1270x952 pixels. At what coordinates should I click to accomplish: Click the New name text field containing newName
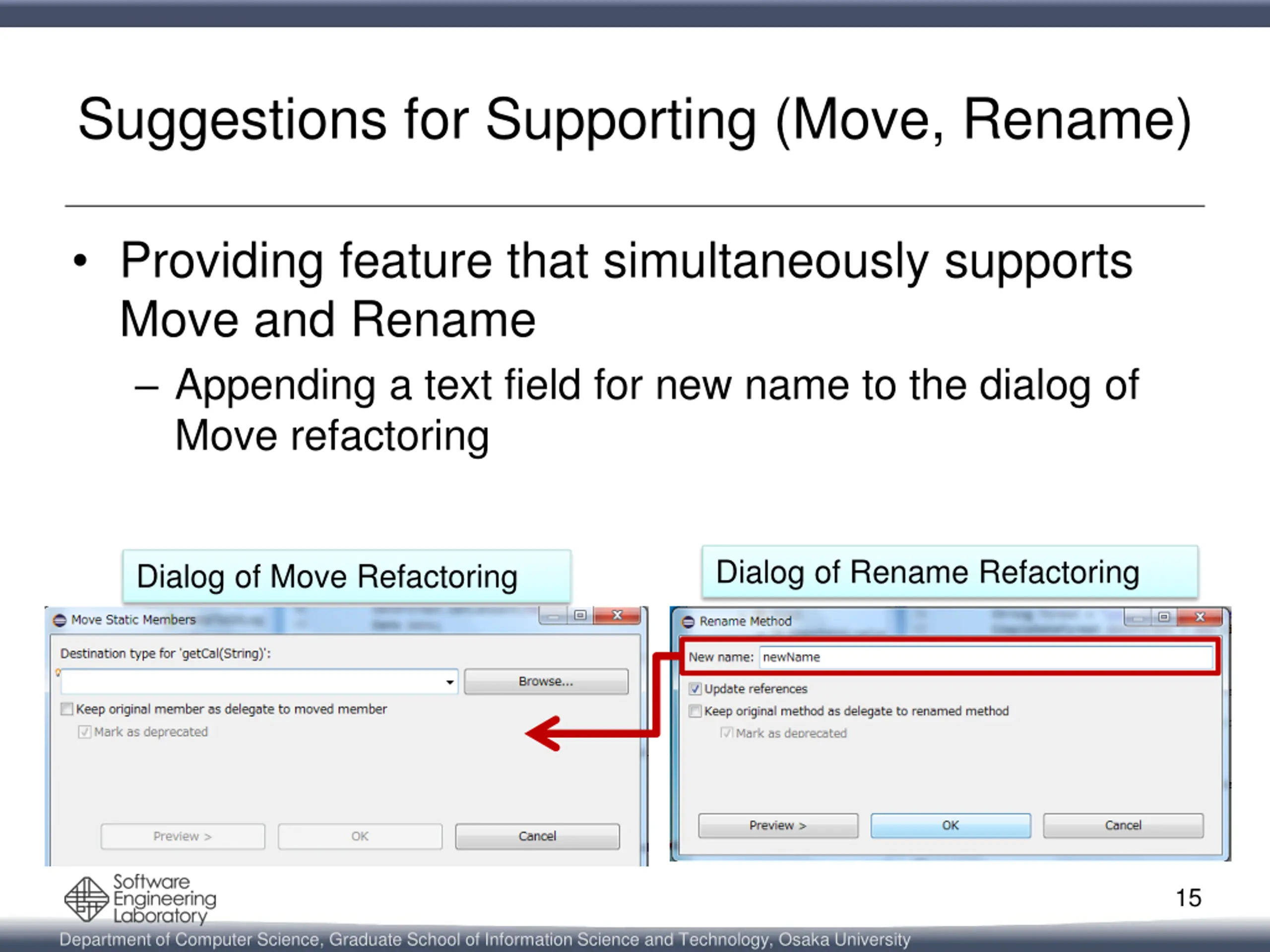(x=986, y=657)
